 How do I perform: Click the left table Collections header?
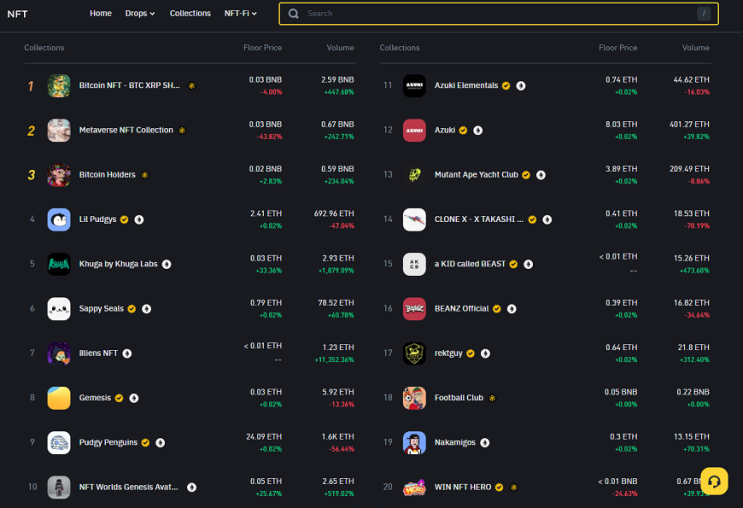click(44, 48)
